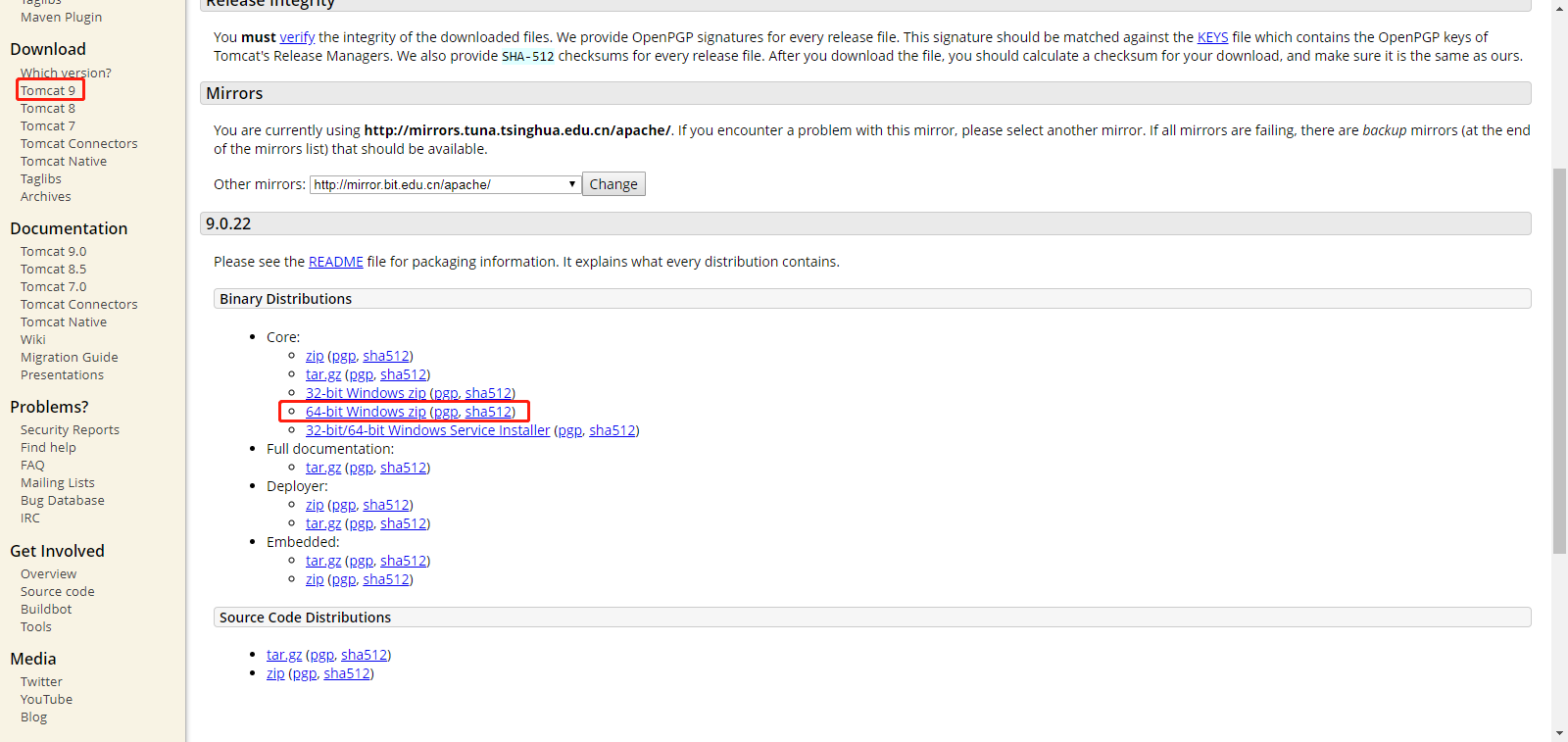This screenshot has height=742, width=1568.
Task: Open the README link
Action: [x=335, y=262]
